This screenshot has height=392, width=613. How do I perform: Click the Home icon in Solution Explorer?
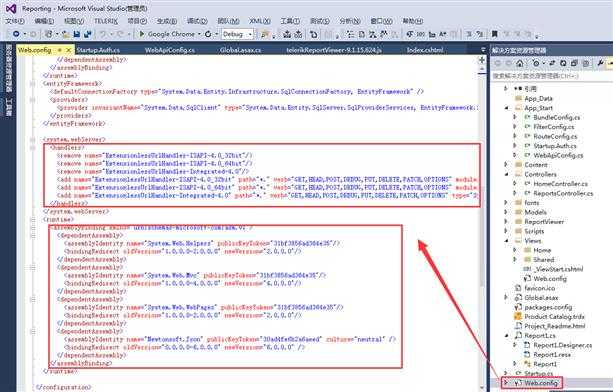pyautogui.click(x=520, y=63)
